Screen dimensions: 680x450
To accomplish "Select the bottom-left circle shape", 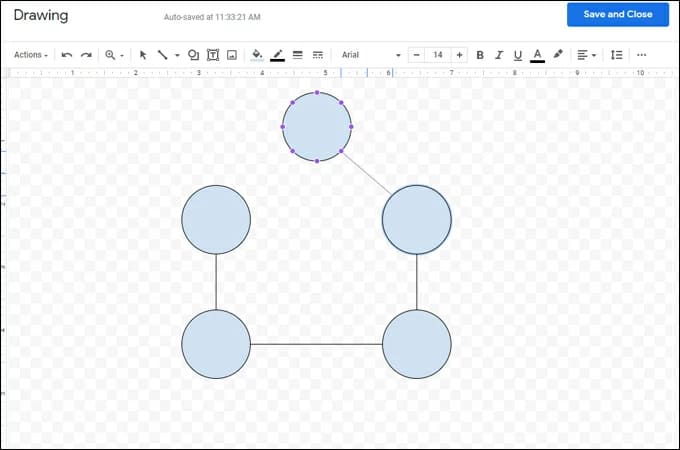I will tap(216, 344).
